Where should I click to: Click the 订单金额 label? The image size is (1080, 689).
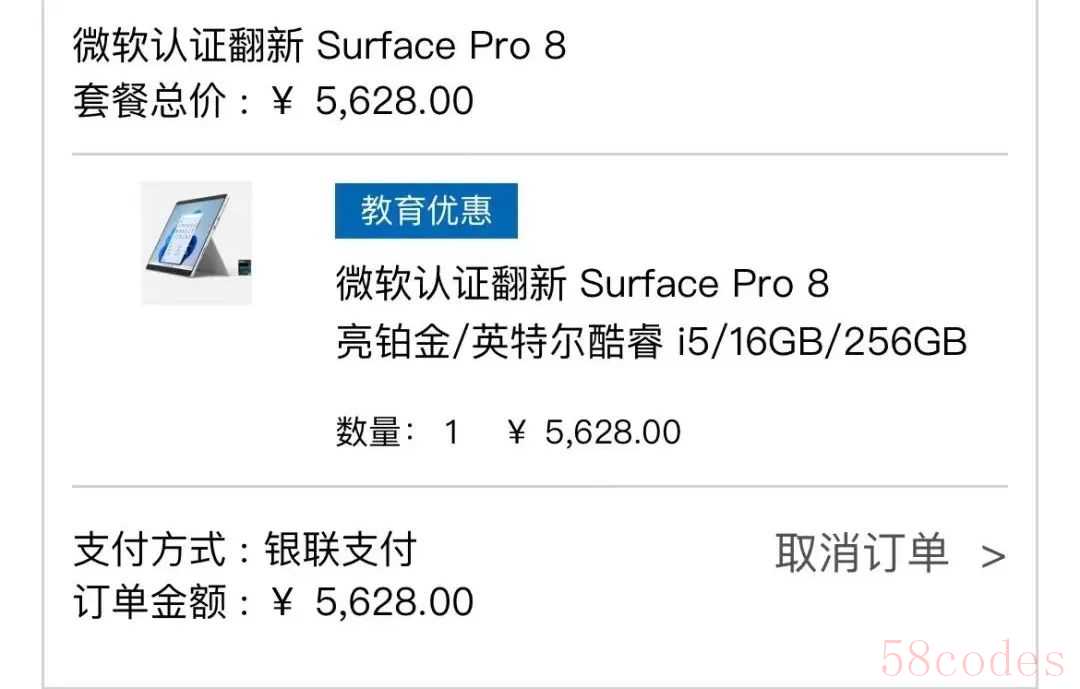tap(150, 602)
